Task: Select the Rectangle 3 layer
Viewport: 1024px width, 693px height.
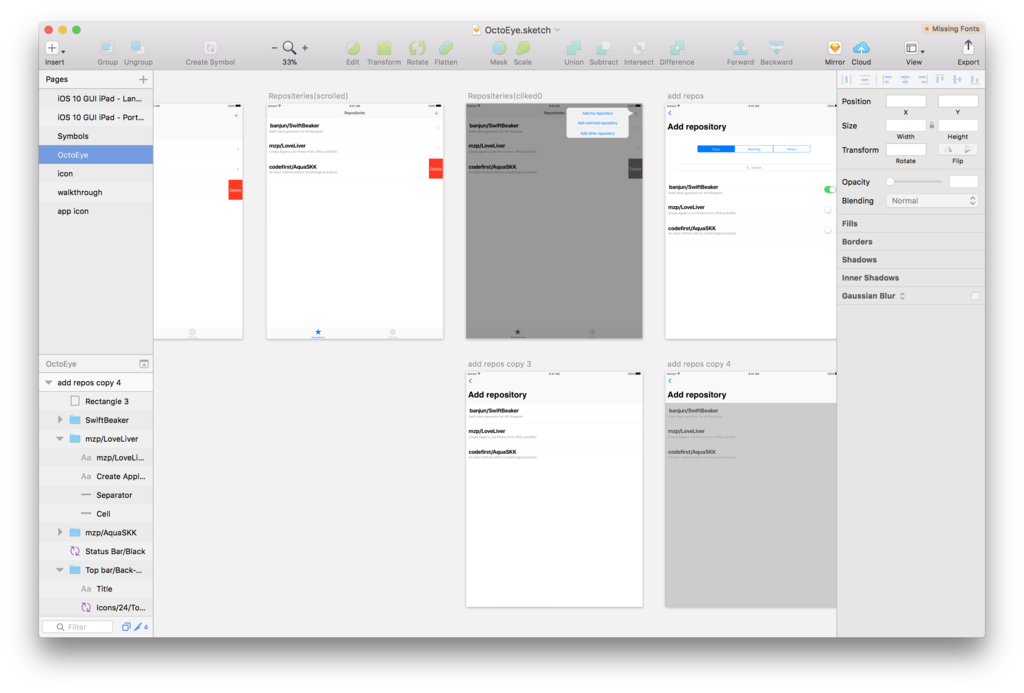Action: pyautogui.click(x=96, y=401)
